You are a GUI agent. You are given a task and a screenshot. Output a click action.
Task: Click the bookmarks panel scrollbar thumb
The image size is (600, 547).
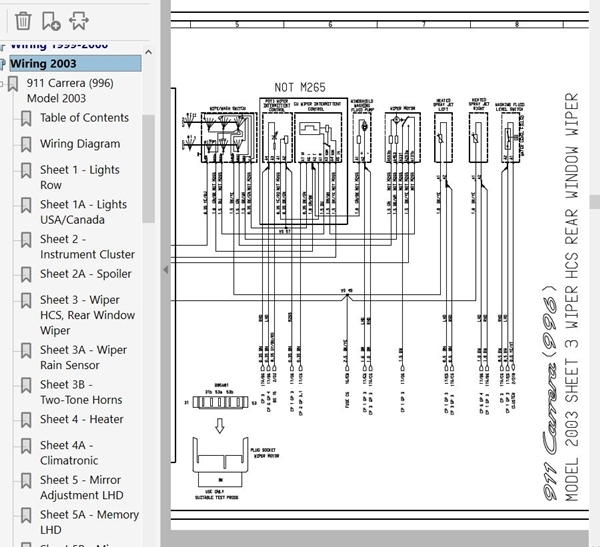click(x=148, y=168)
